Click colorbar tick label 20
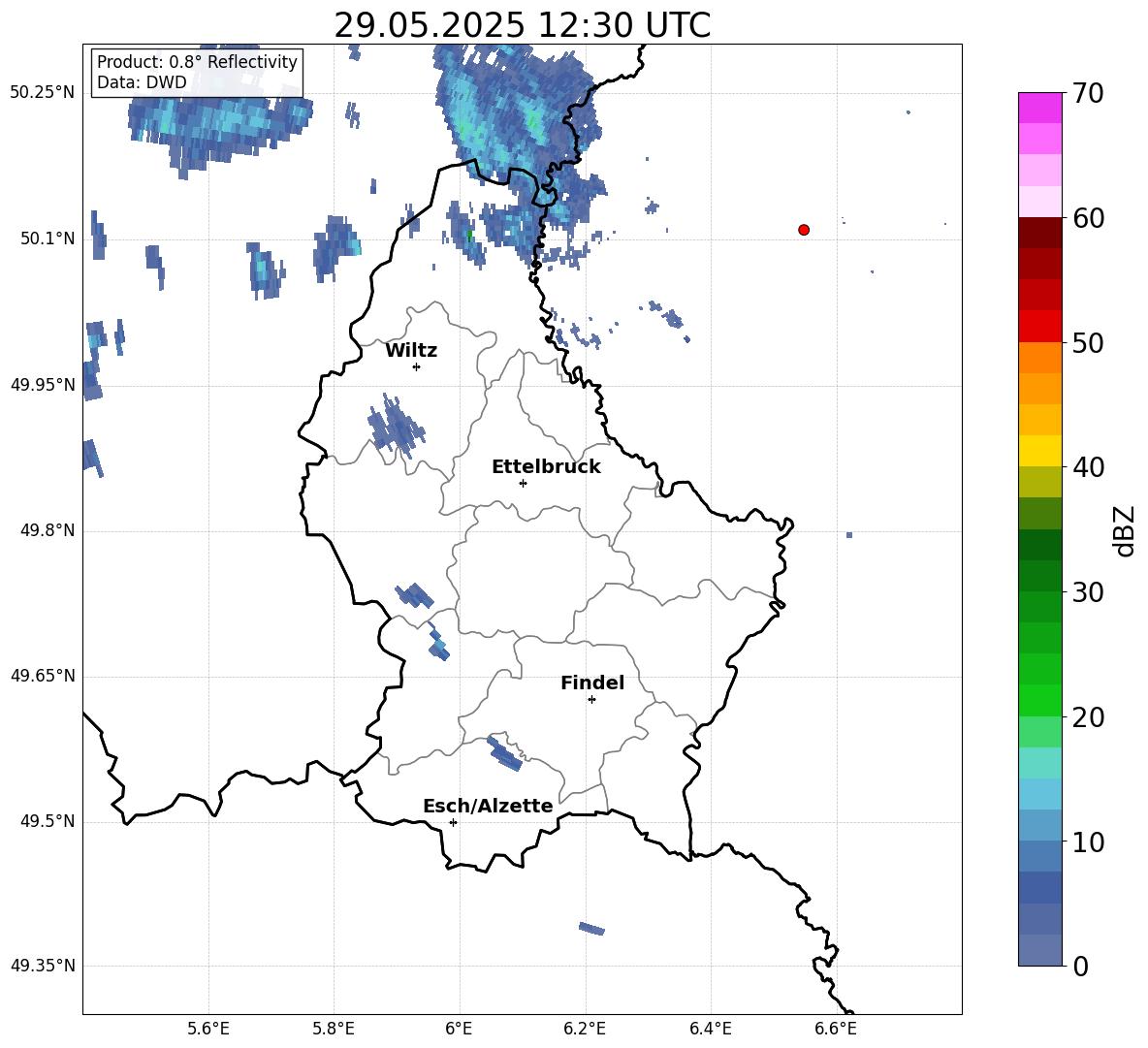The image size is (1148, 1048). pos(1088,716)
